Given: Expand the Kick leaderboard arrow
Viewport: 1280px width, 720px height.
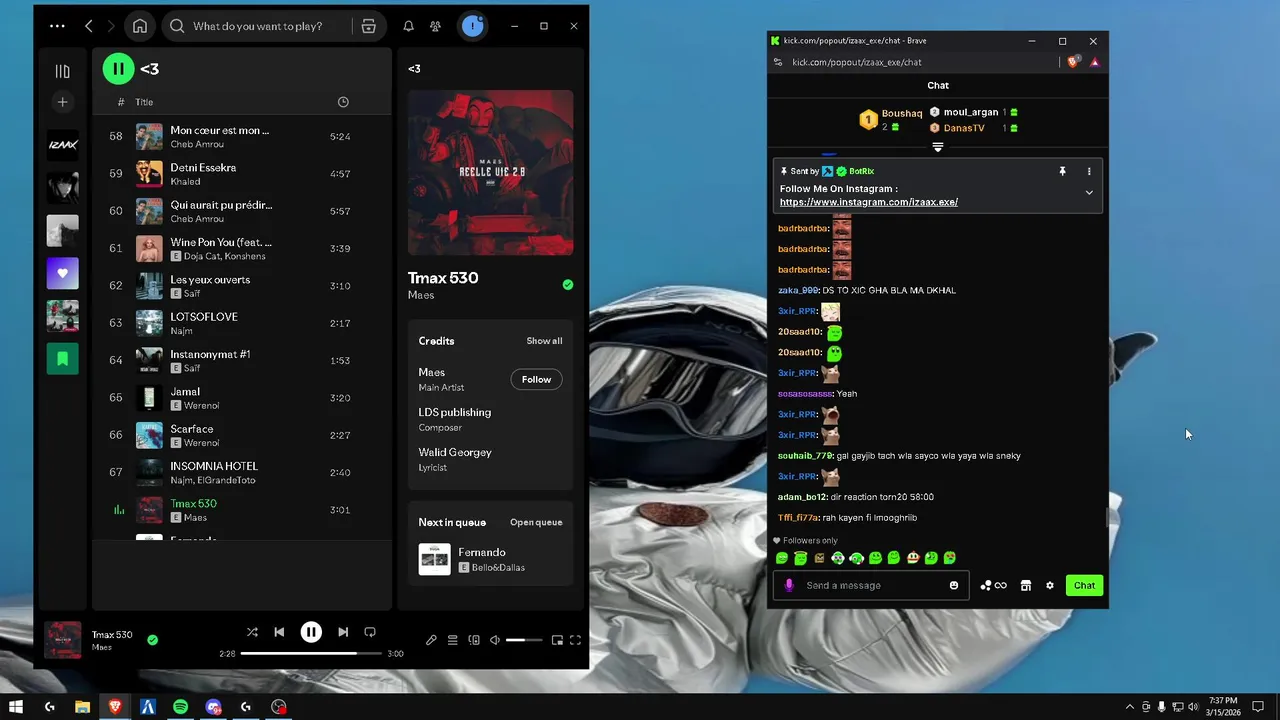Looking at the screenshot, I should click(x=938, y=147).
